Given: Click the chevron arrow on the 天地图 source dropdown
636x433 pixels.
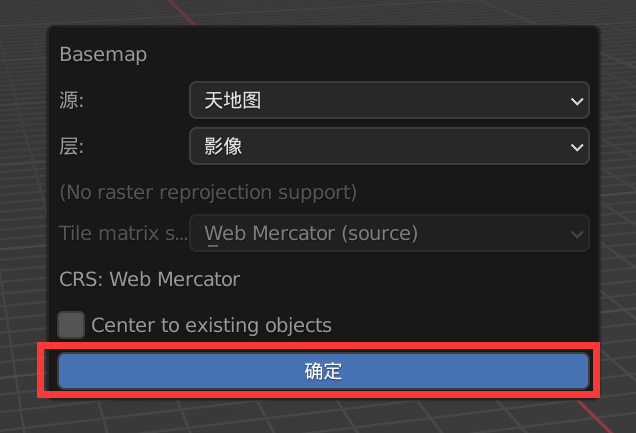Looking at the screenshot, I should pos(577,101).
